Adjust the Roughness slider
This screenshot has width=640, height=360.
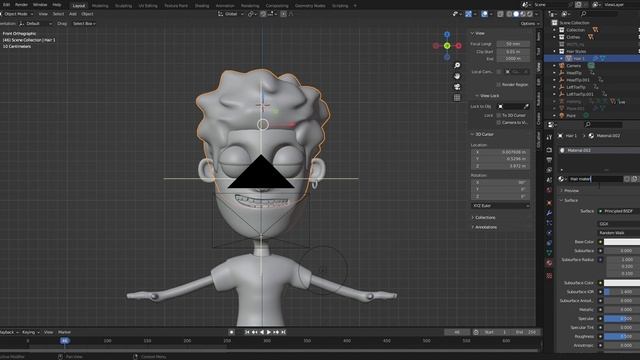tap(622, 336)
